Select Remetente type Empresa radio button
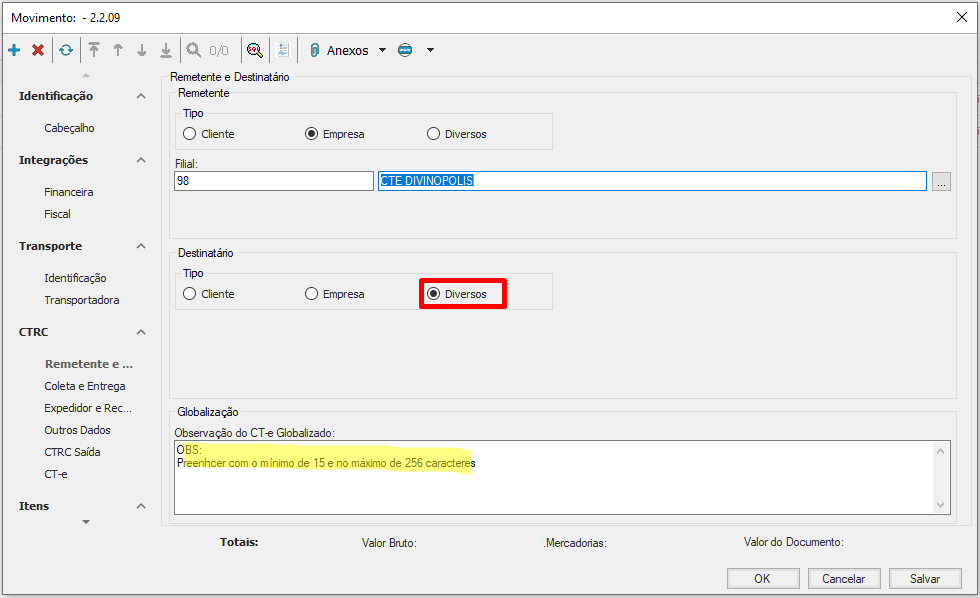 pyautogui.click(x=311, y=134)
